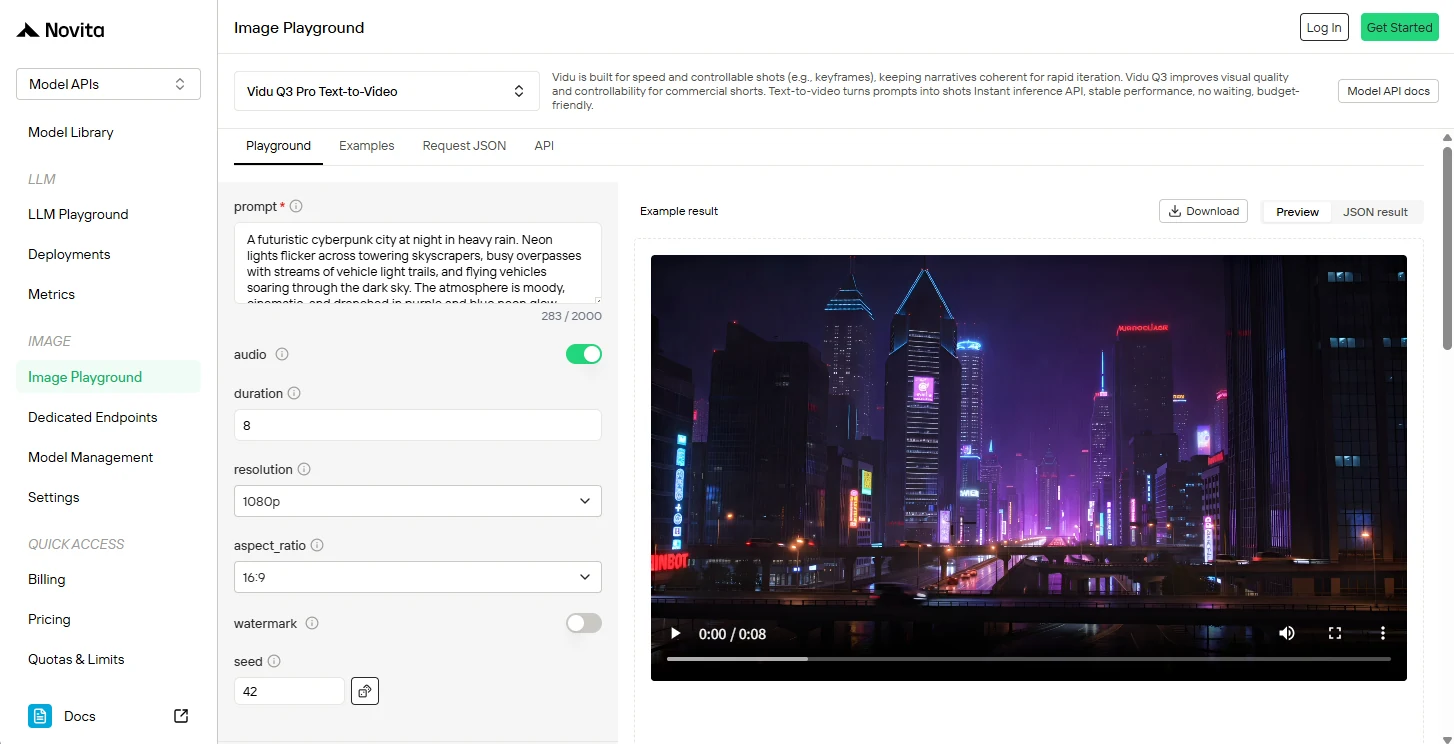Viewport: 1454px width, 744px height.
Task: Open the Model APIs dropdown selector
Action: tap(108, 84)
